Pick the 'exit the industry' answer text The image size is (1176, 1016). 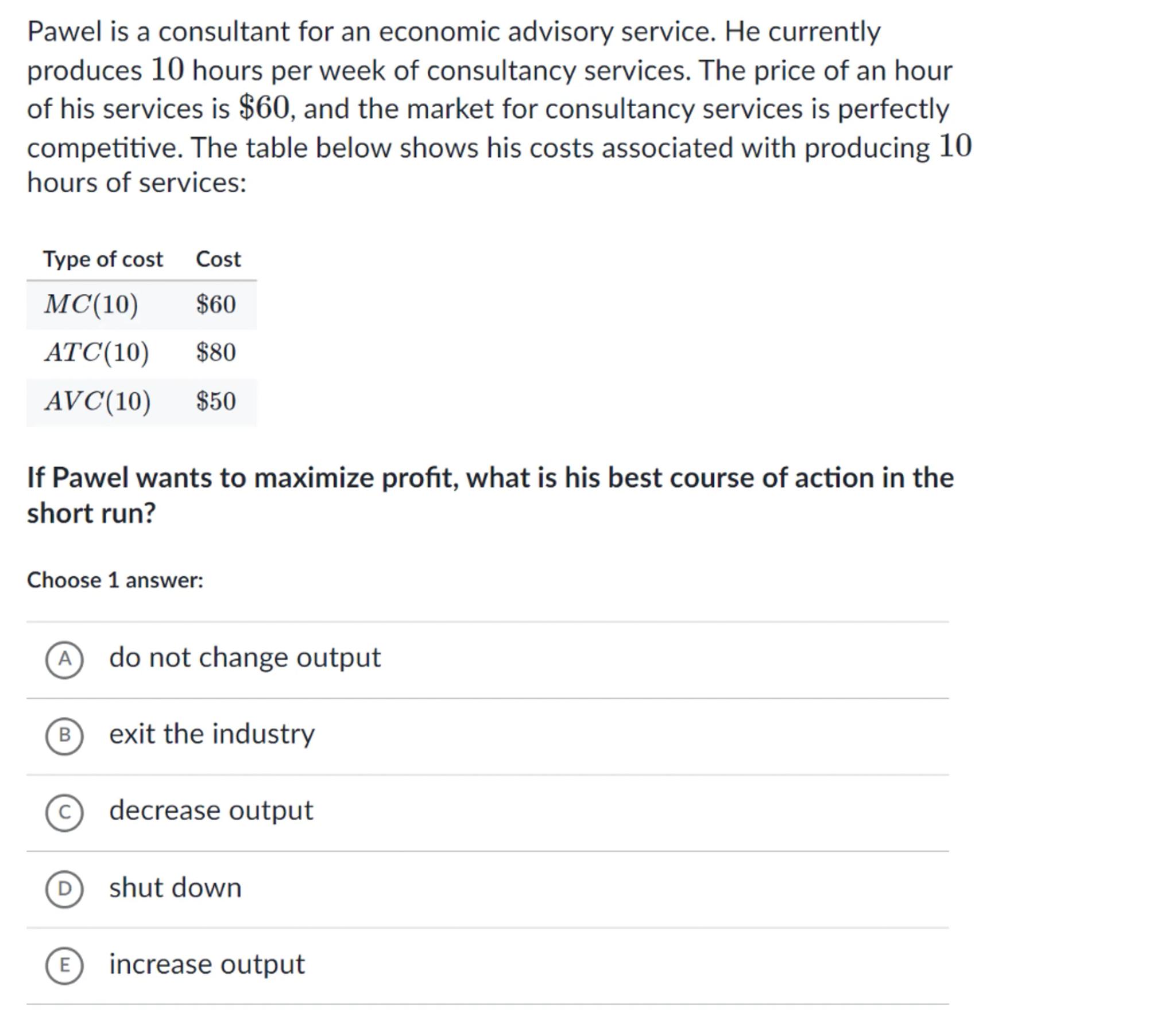[x=212, y=734]
